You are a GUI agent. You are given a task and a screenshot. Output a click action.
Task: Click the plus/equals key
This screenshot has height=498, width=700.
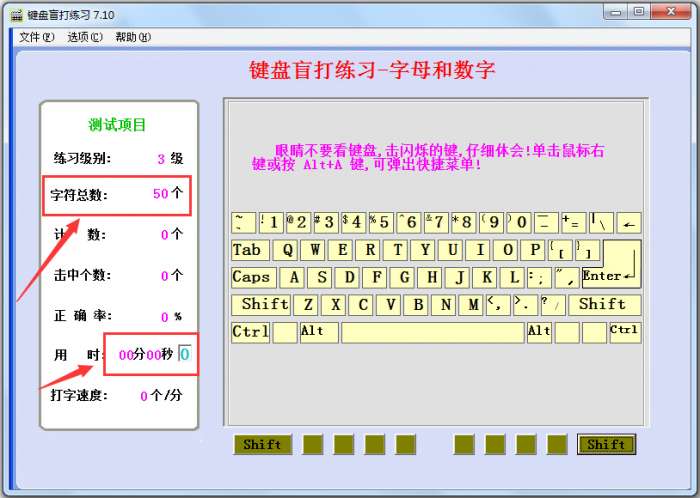(574, 223)
